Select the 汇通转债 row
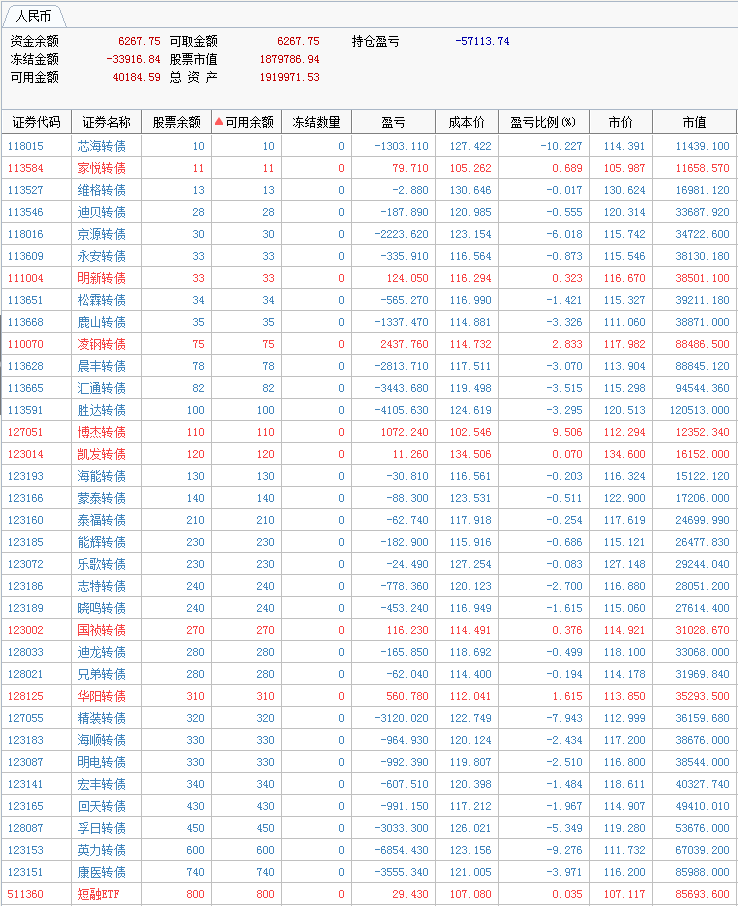The height and width of the screenshot is (906, 738). coord(369,388)
